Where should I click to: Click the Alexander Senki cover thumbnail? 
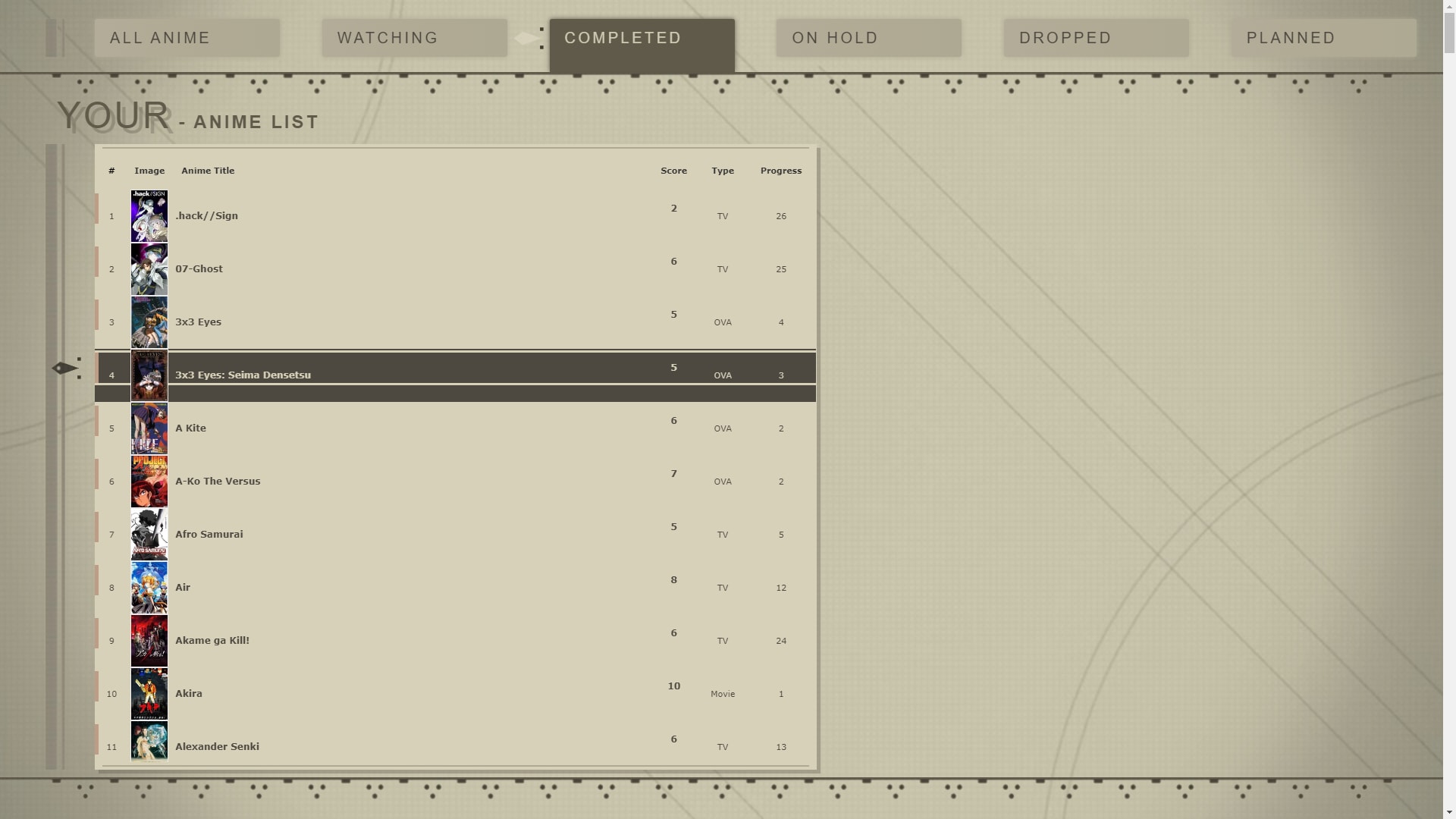(x=149, y=741)
